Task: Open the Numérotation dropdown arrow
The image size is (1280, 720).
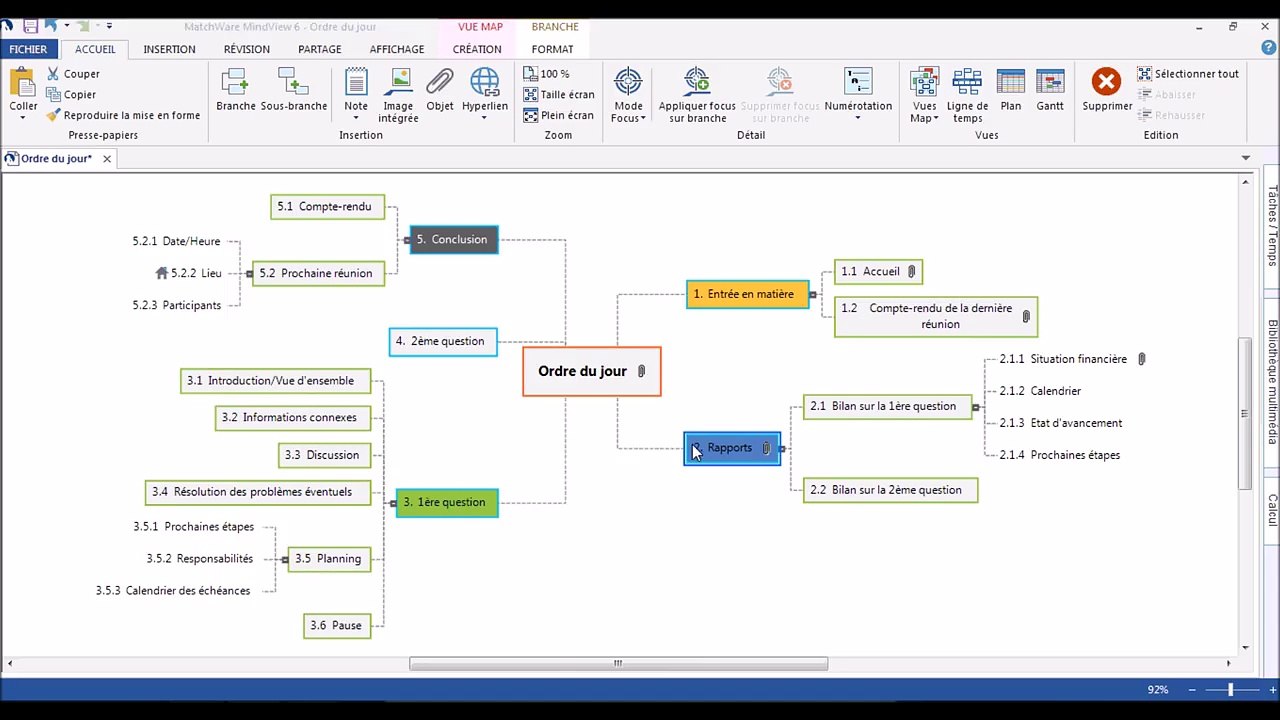Action: tap(858, 118)
